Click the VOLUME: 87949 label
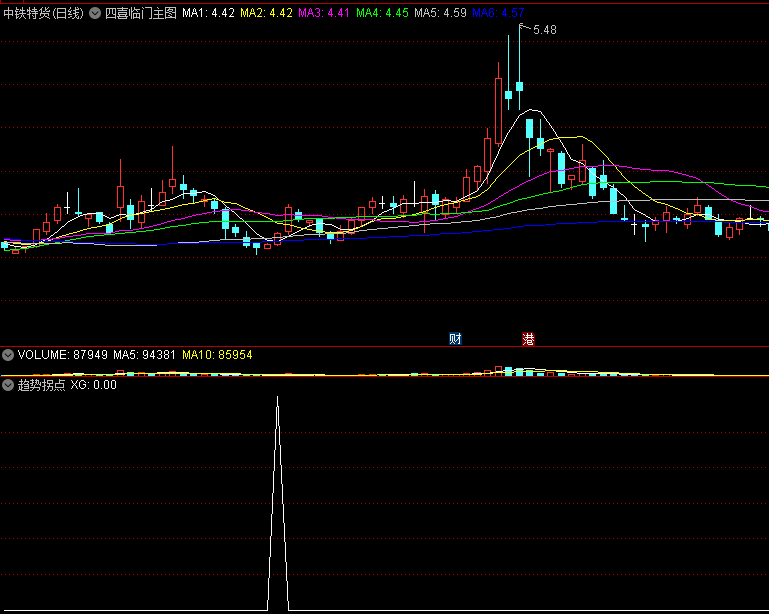 point(62,355)
